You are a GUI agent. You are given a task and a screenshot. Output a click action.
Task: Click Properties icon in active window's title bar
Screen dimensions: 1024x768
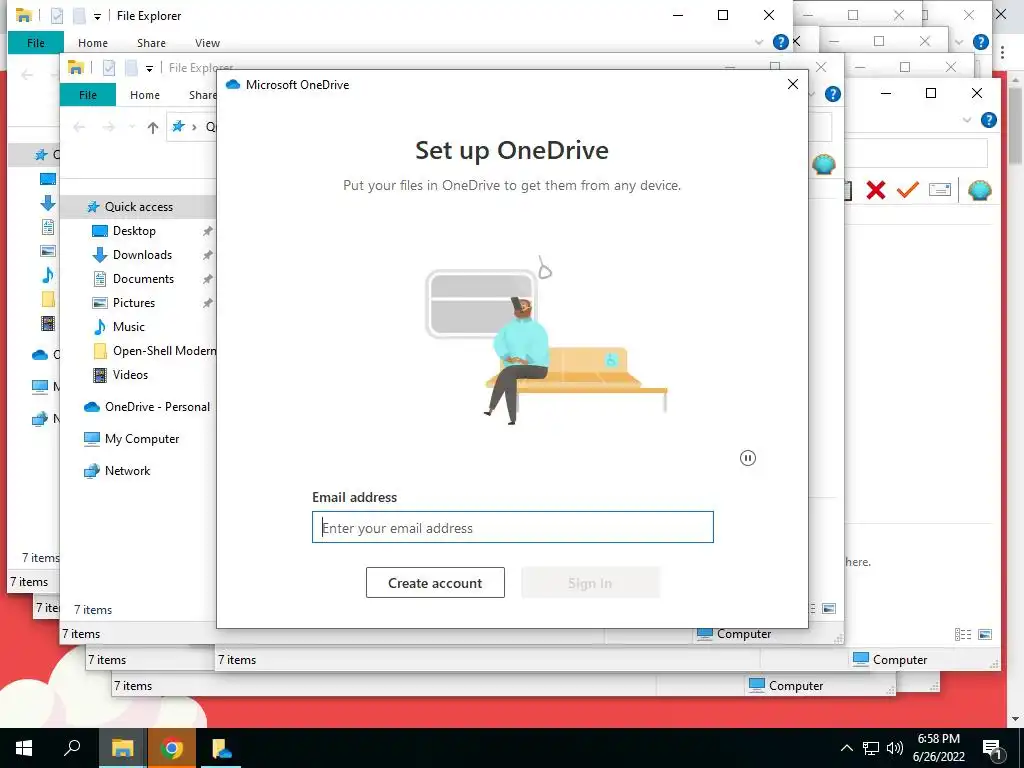tap(57, 16)
